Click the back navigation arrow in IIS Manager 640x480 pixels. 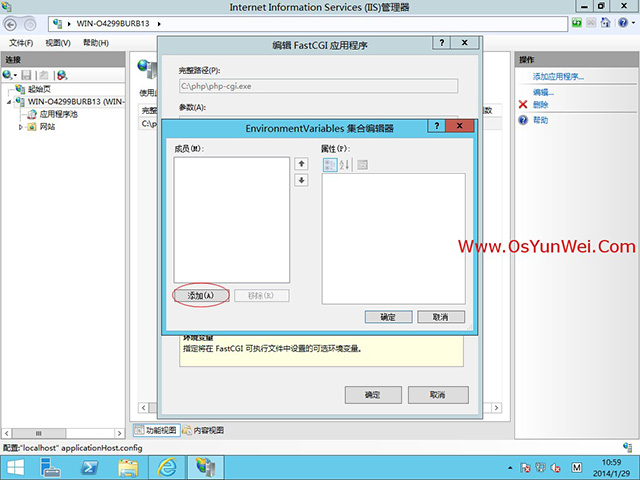(x=14, y=22)
